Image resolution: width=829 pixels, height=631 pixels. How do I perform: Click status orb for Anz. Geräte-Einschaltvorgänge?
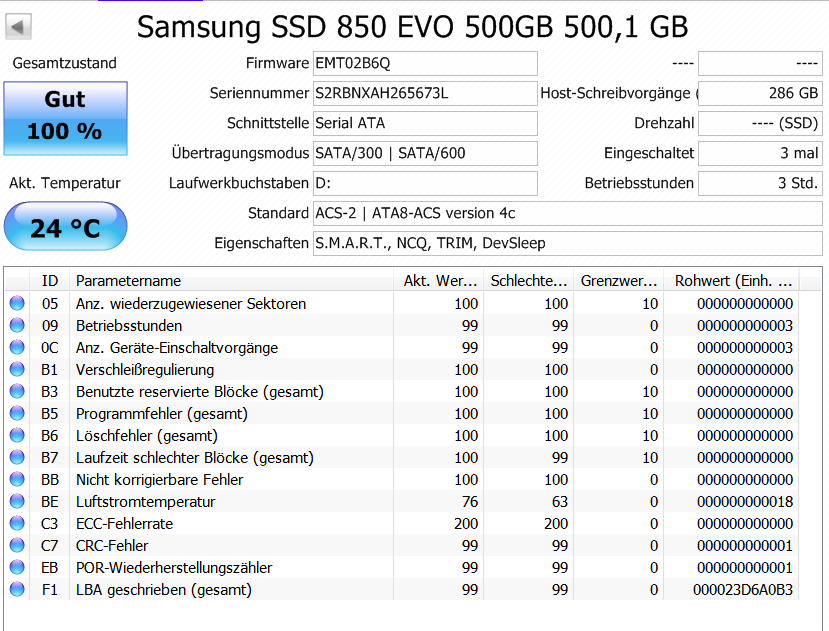coord(17,347)
